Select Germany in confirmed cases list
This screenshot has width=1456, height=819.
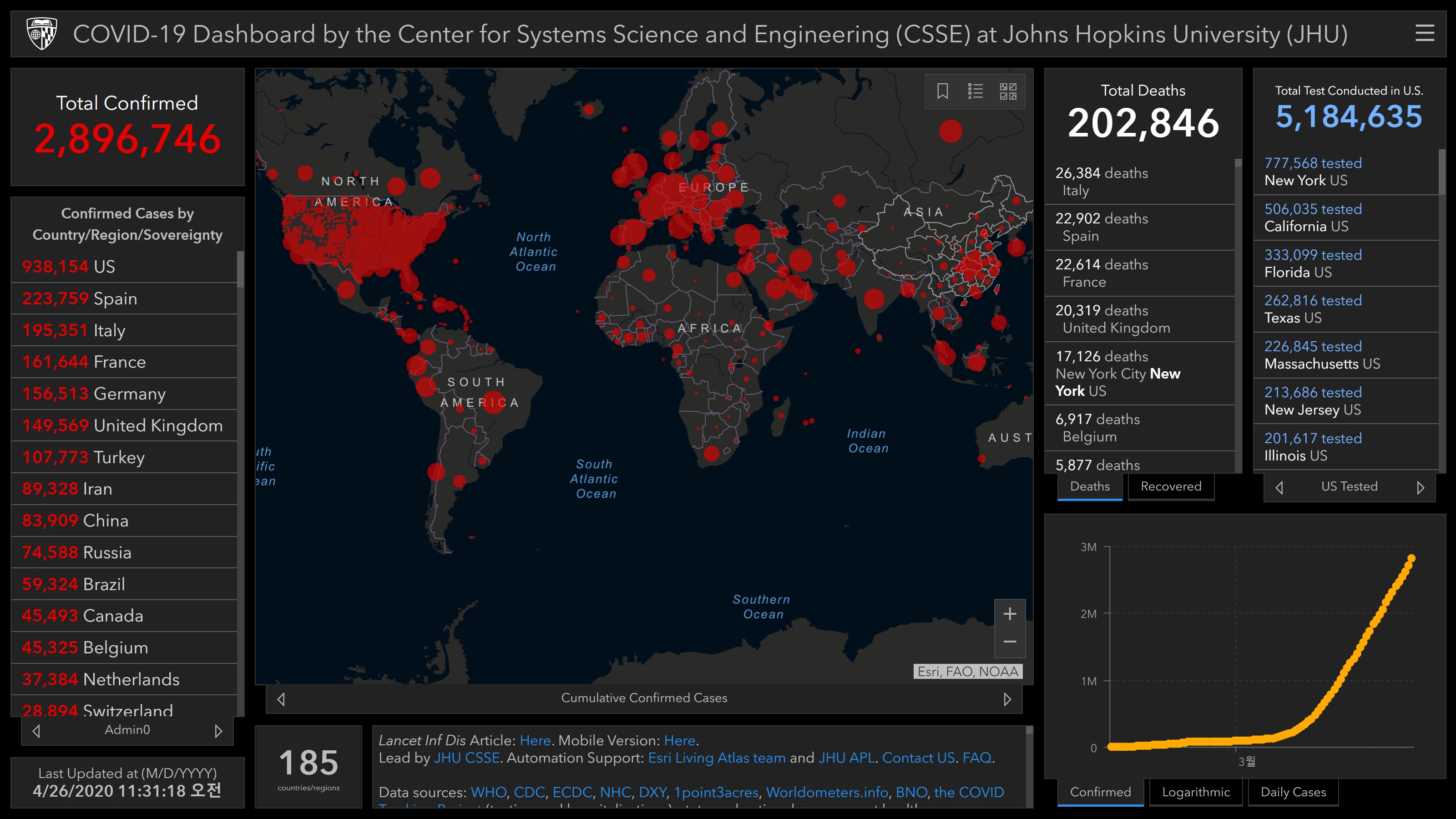tap(124, 394)
